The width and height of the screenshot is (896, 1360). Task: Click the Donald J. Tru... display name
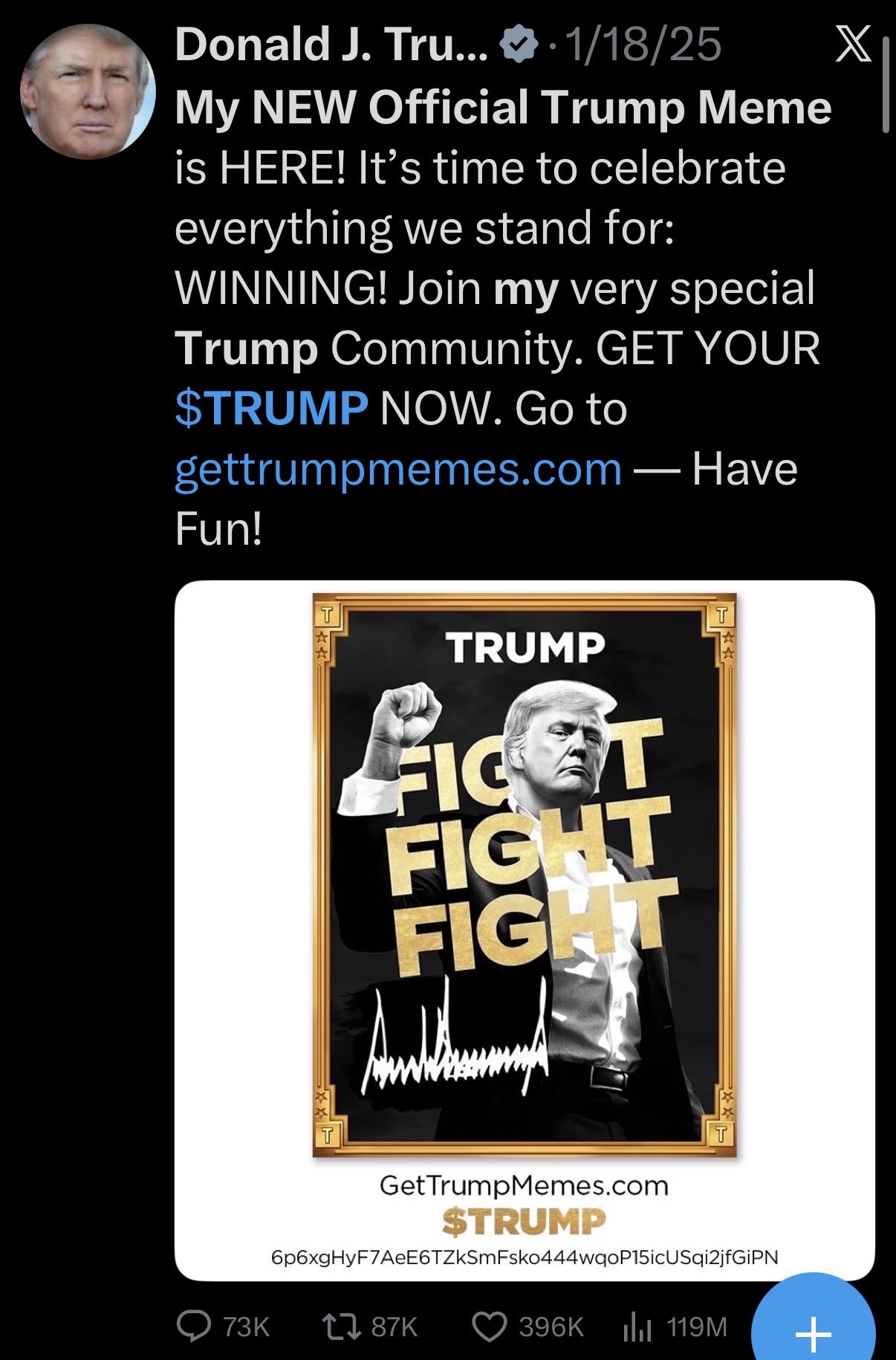(x=331, y=45)
